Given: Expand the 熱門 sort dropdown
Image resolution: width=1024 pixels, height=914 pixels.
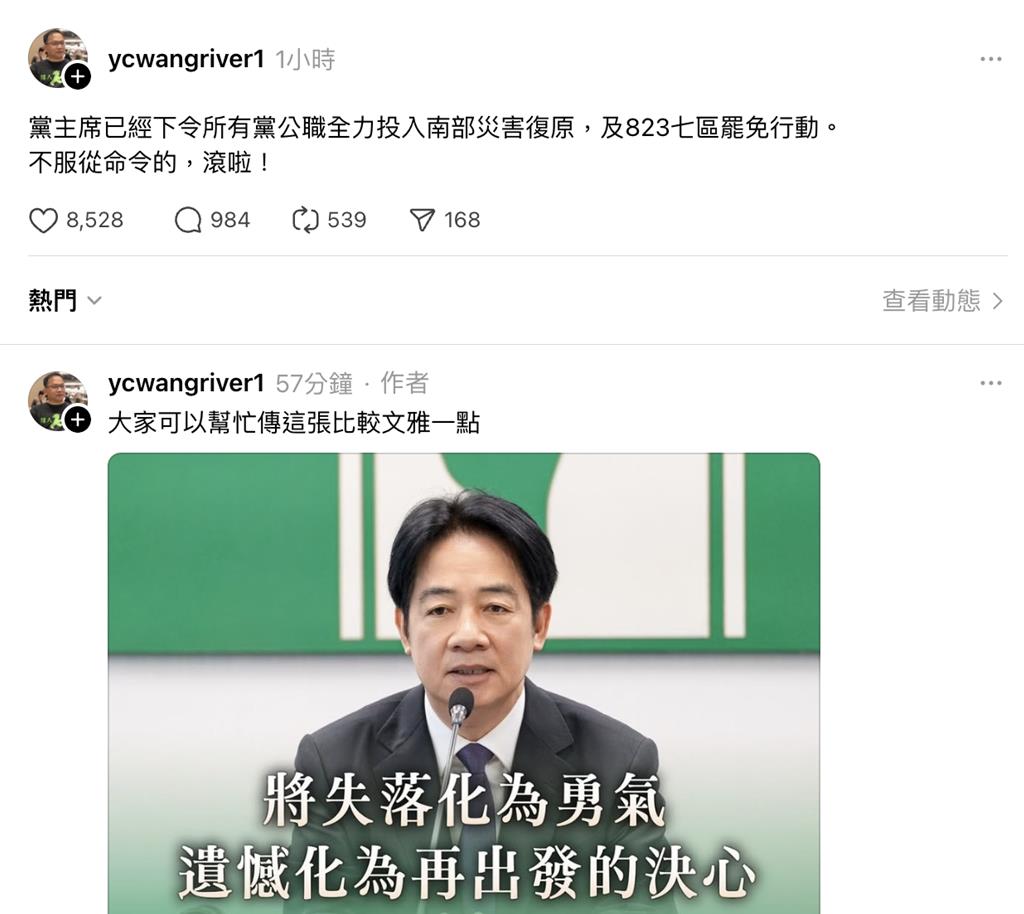Looking at the screenshot, I should click(65, 300).
